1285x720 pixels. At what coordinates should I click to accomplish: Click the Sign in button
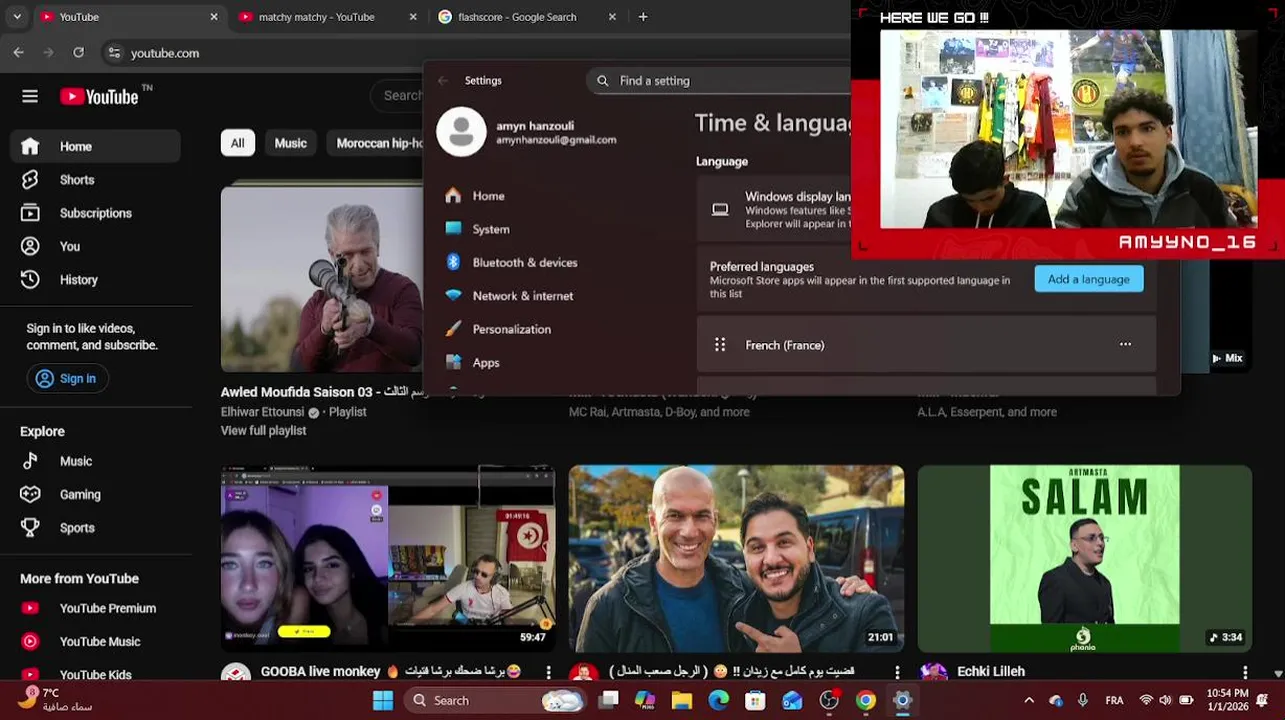coord(67,379)
